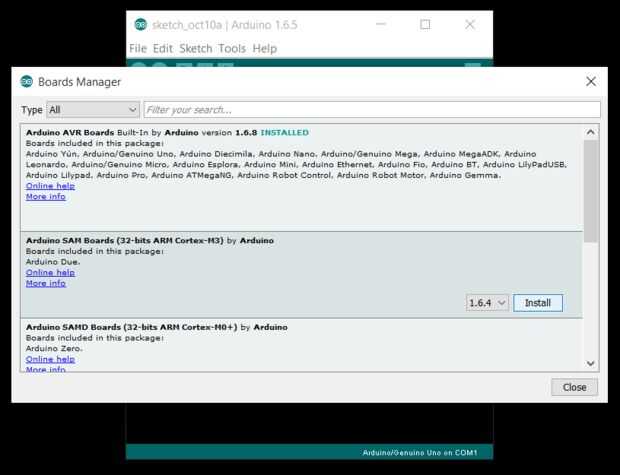This screenshot has width=620, height=475.
Task: Select the Arduino AVR Boards title text
Action: click(x=70, y=132)
